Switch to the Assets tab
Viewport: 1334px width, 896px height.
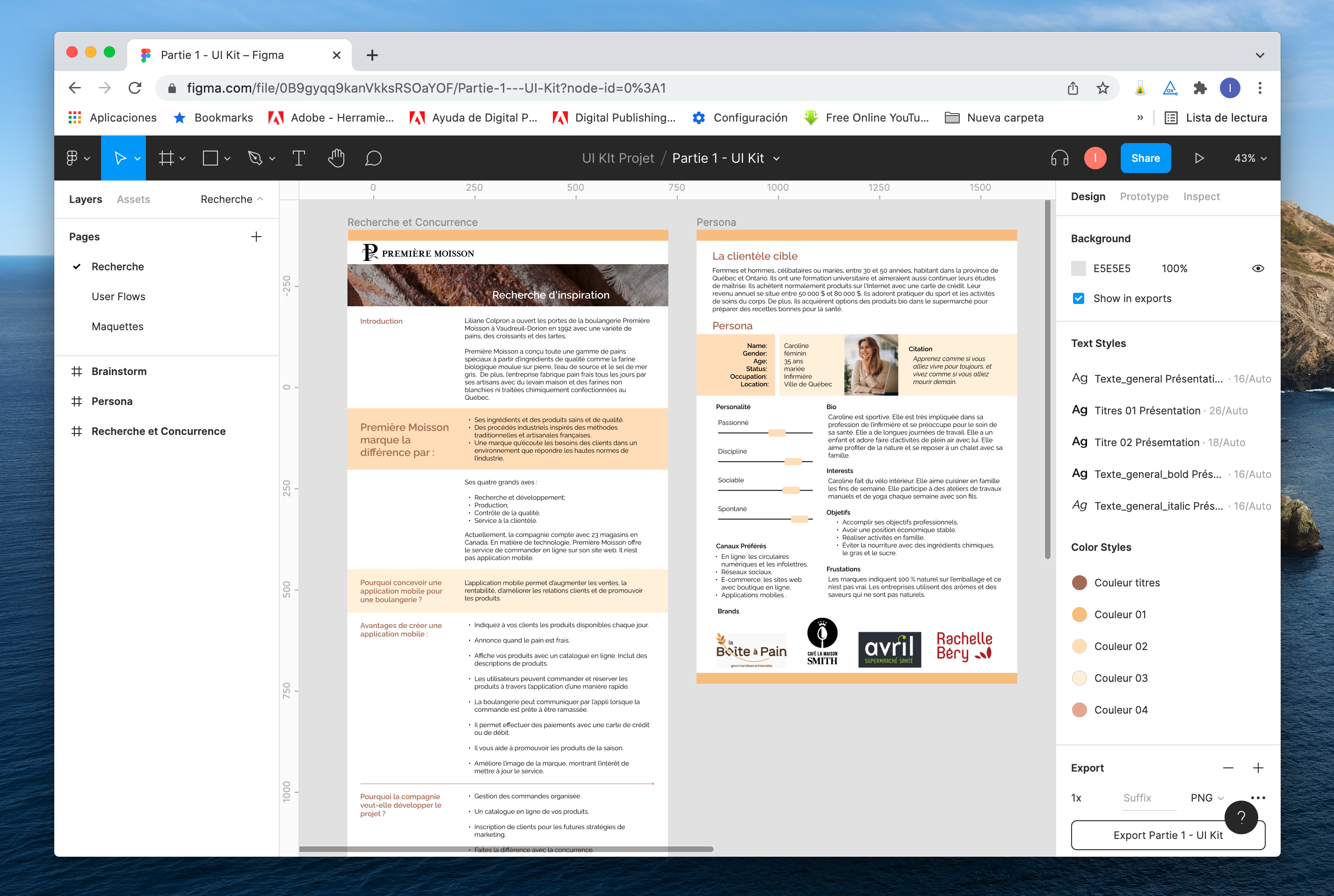pos(133,199)
